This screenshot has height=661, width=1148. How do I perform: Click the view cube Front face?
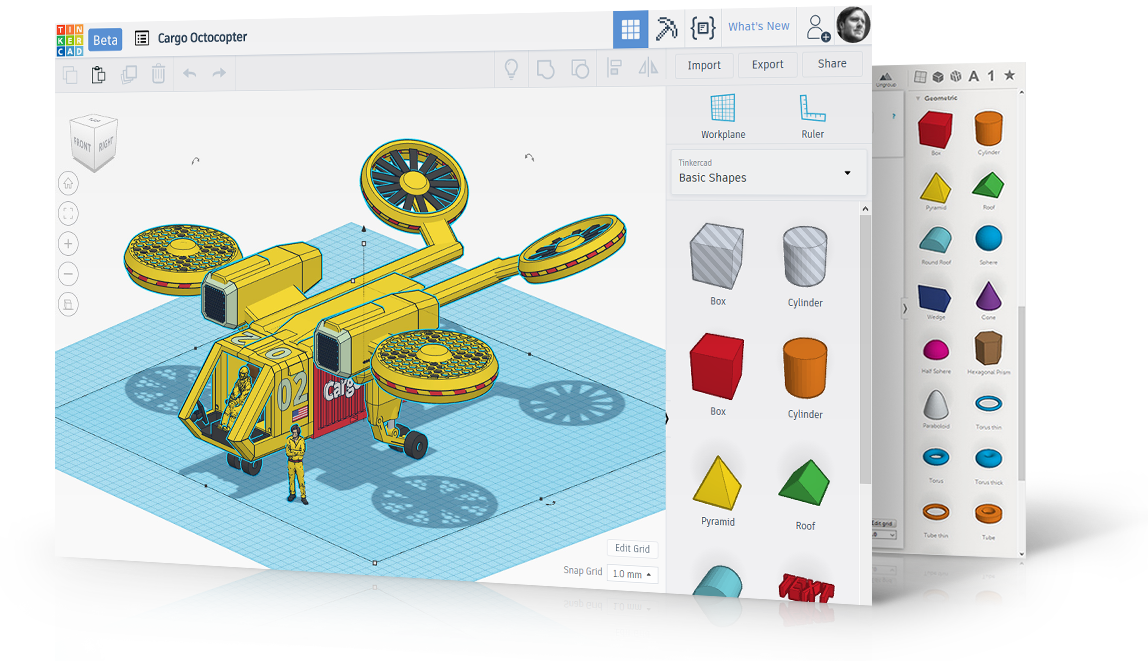(82, 145)
